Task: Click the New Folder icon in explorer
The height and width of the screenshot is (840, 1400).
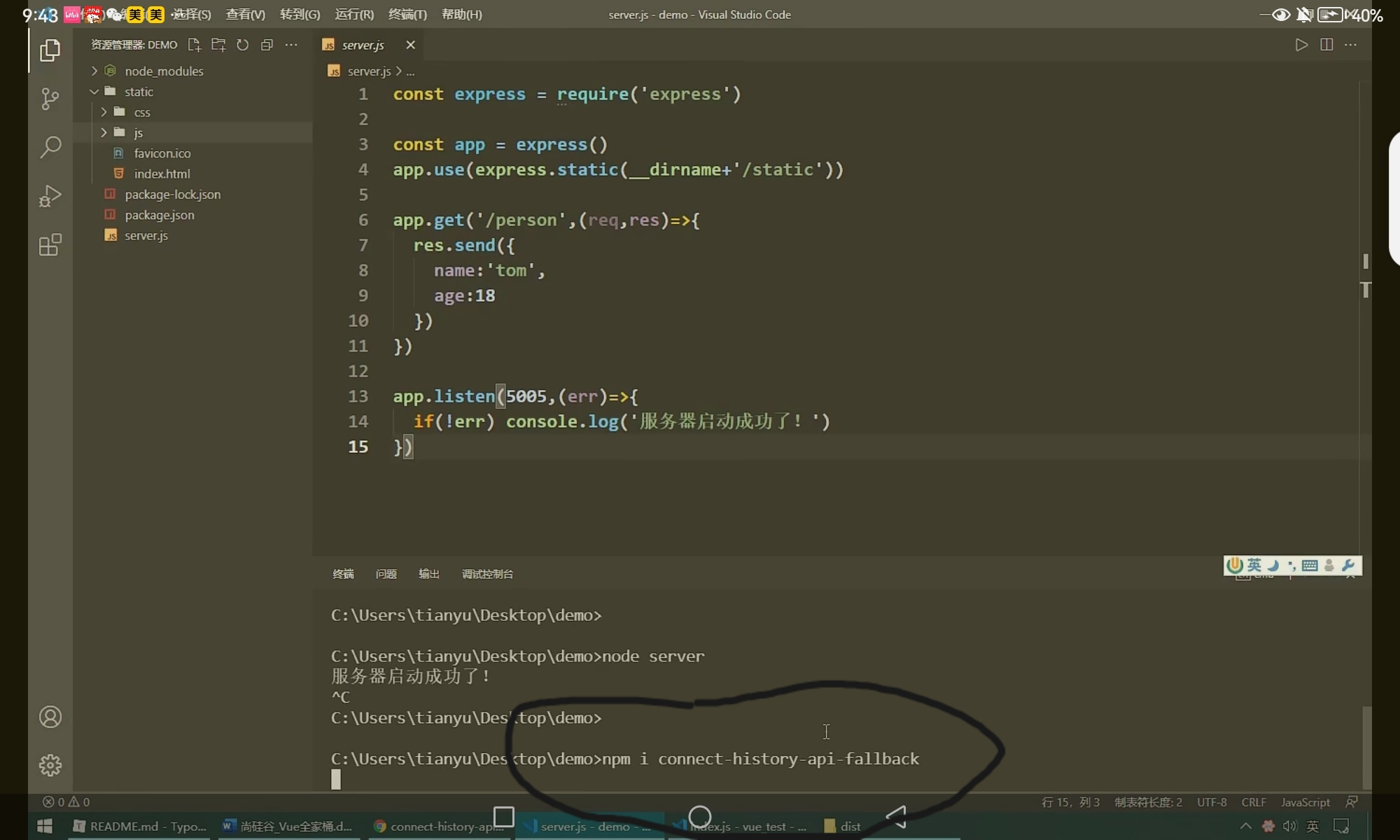Action: (x=218, y=45)
